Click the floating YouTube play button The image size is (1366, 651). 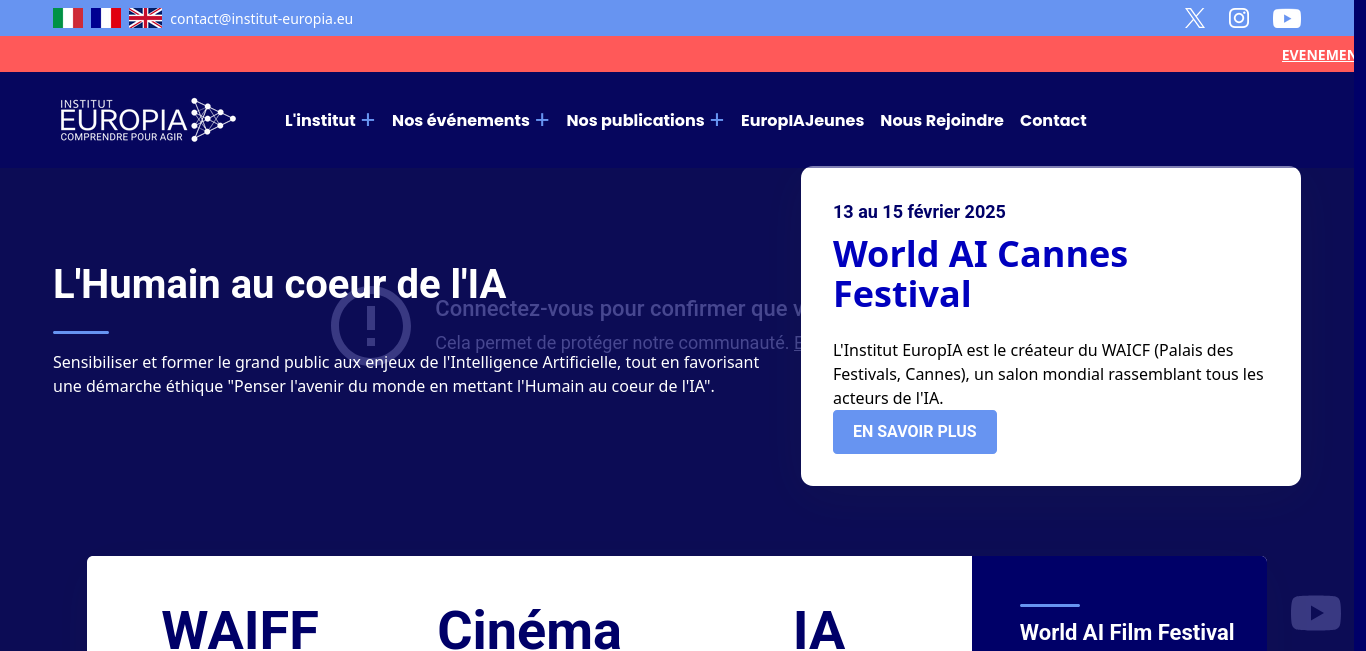coord(1316,613)
